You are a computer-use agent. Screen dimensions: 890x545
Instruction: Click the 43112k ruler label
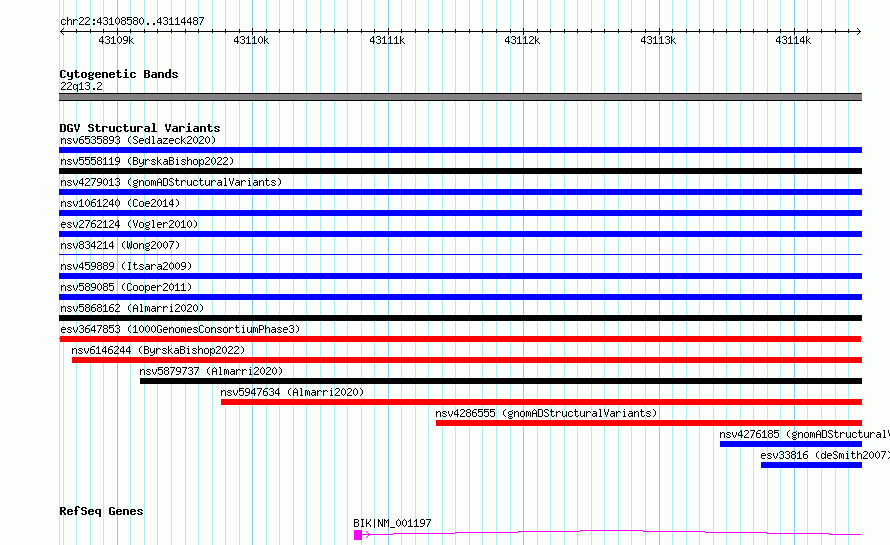[522, 40]
